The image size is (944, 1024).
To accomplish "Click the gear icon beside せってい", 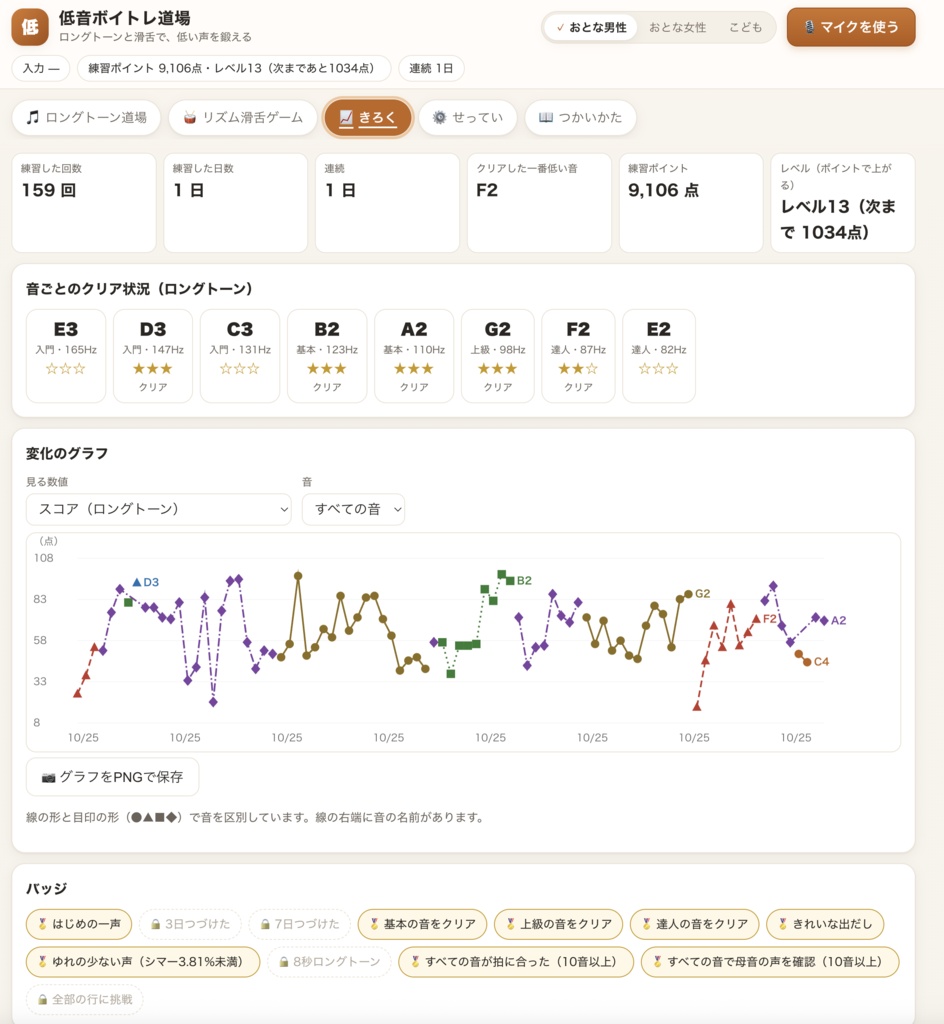I will (x=439, y=118).
